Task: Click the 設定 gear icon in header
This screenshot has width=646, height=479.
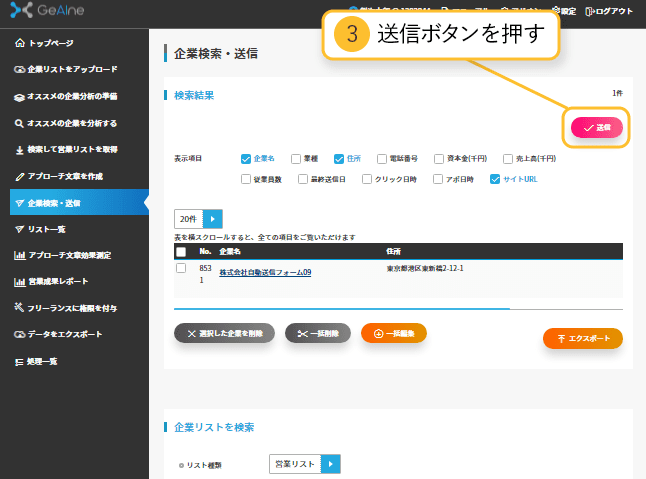Action: click(x=556, y=11)
